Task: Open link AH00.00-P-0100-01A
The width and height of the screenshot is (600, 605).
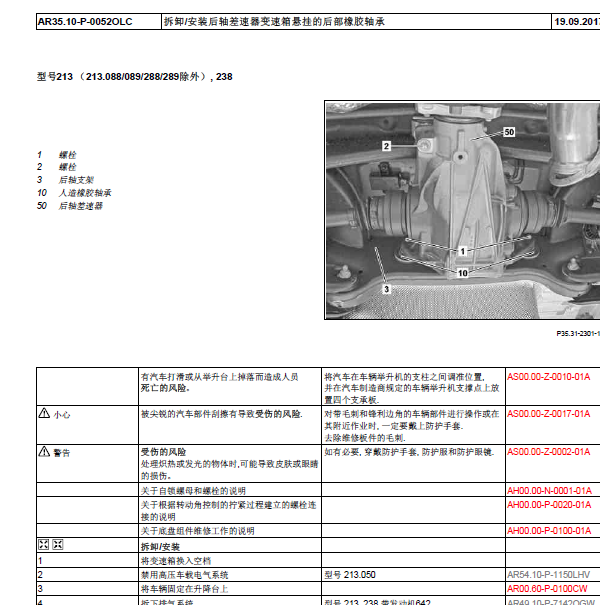Action: (549, 531)
